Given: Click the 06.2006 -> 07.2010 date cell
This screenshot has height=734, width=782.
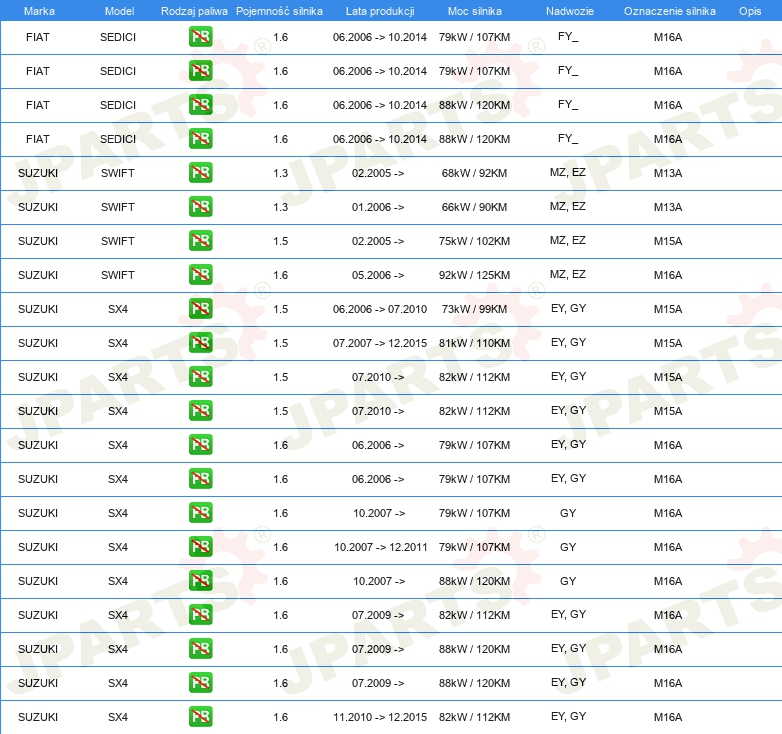Looking at the screenshot, I should pyautogui.click(x=380, y=309).
